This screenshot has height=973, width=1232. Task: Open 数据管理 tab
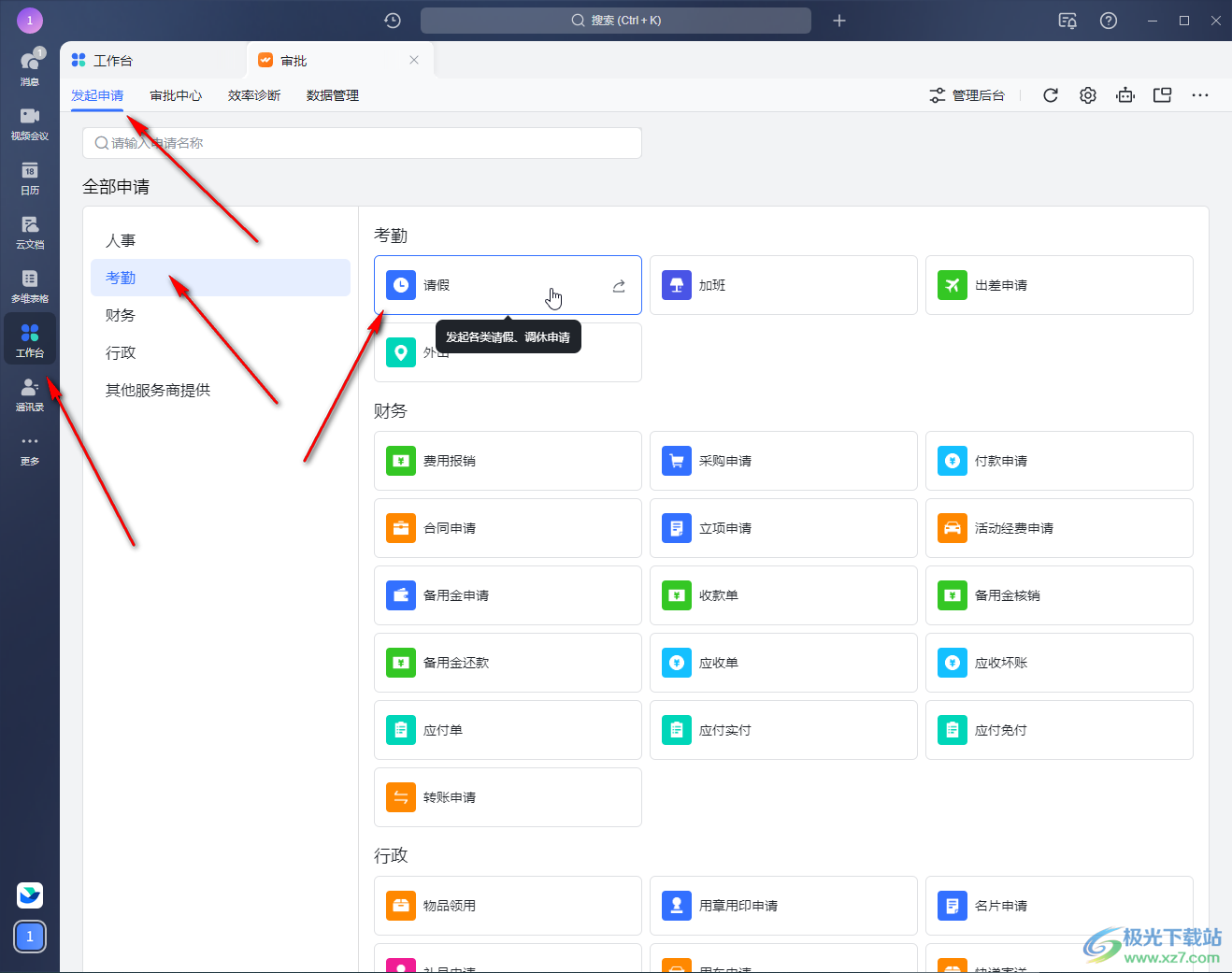pos(333,95)
